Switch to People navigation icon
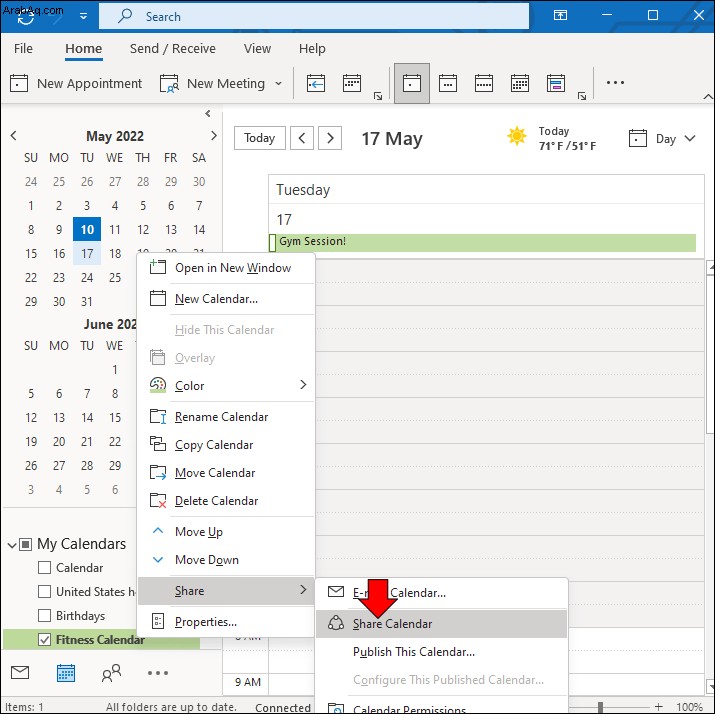Screen dimensions: 715x714 (111, 673)
